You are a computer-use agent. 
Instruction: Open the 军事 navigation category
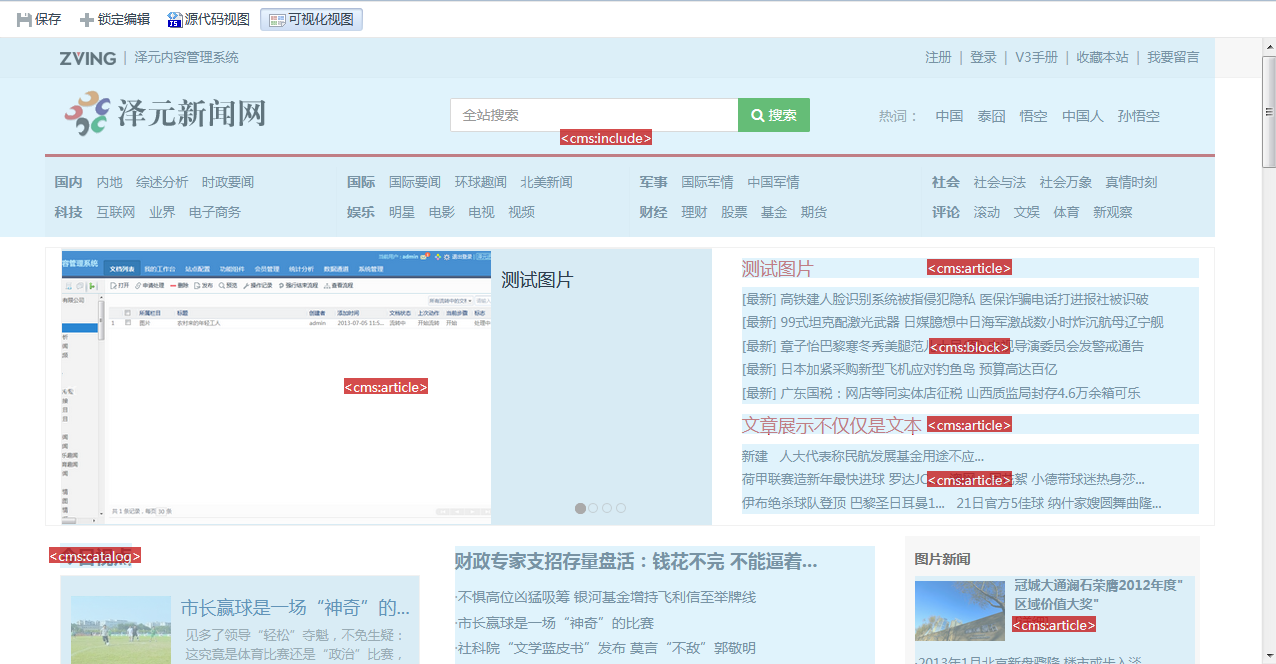click(653, 182)
